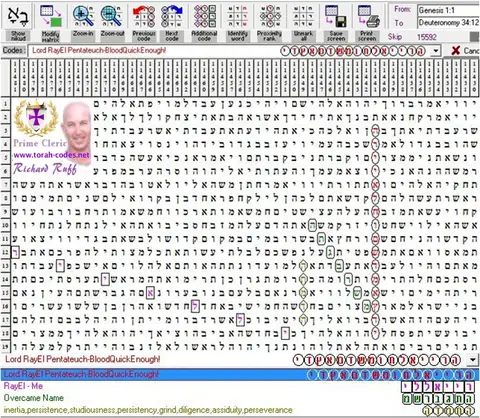The width and height of the screenshot is (480, 418).
Task: Click the Identify word icon
Action: 237,16
